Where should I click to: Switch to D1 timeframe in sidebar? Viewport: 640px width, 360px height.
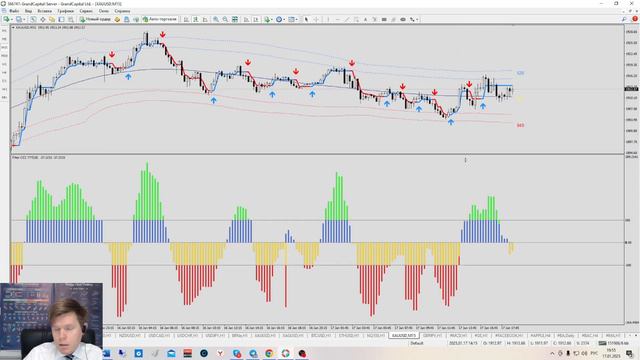tap(4, 81)
